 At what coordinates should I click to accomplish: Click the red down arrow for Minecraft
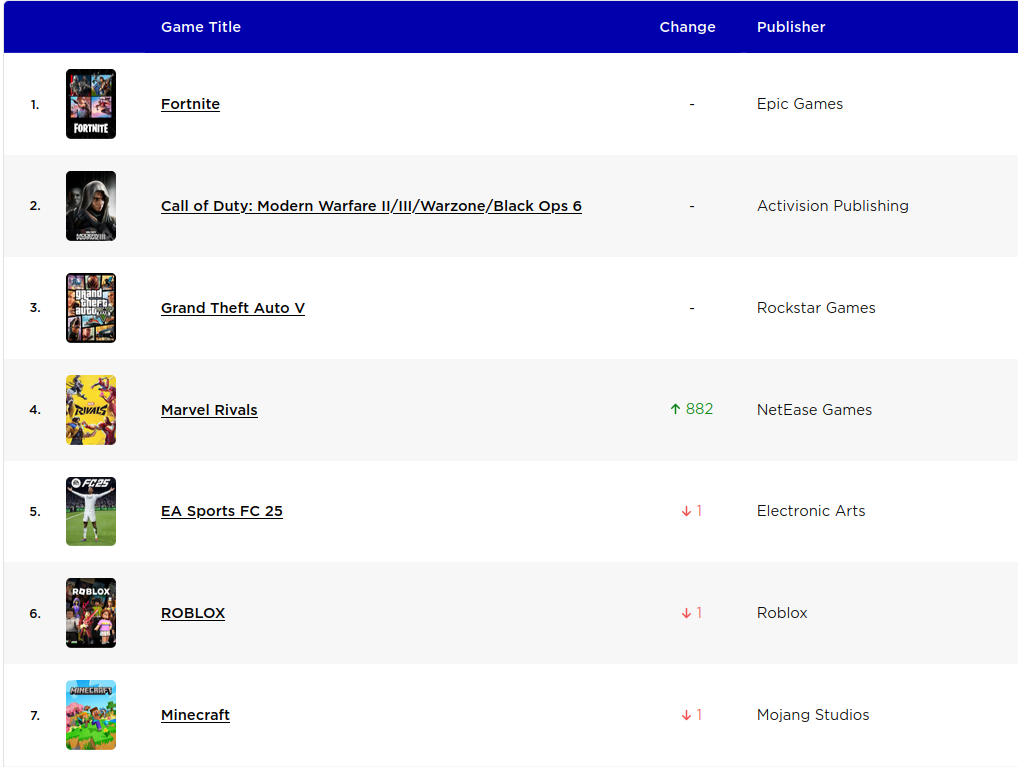[686, 715]
